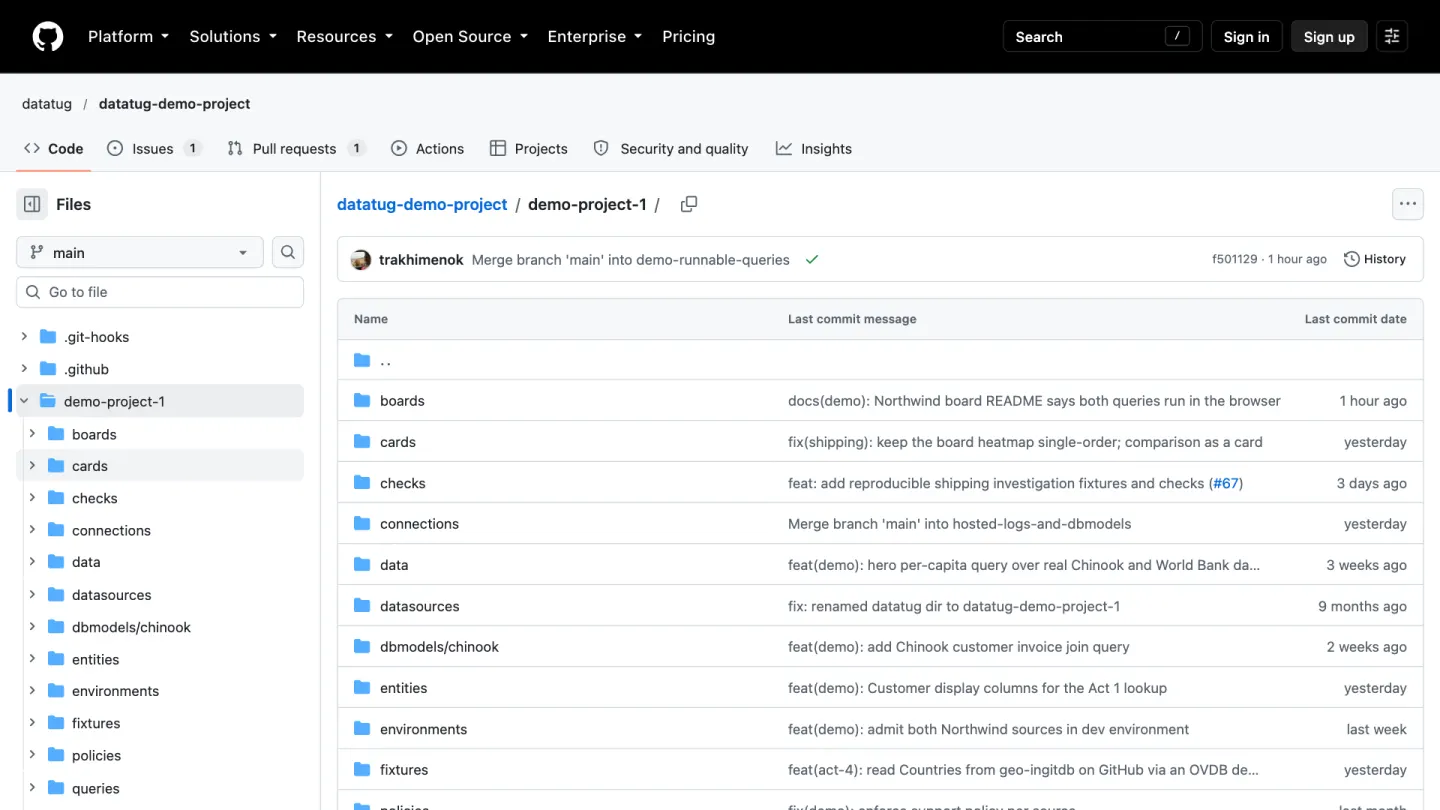1440x810 pixels.
Task: Open the checks folder icon in file table
Action: [x=362, y=483]
